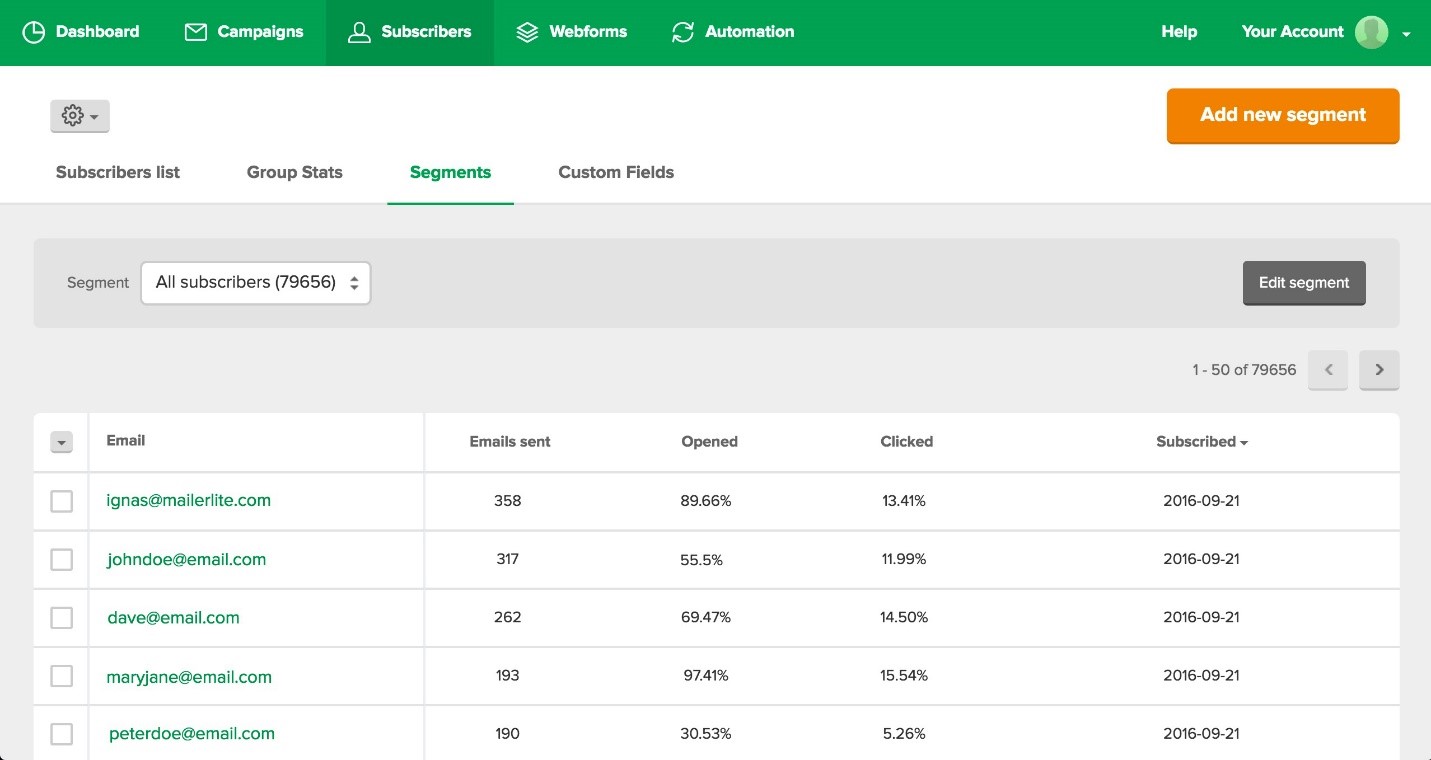
Task: Open the maryjane@email.com subscriber link
Action: [189, 677]
